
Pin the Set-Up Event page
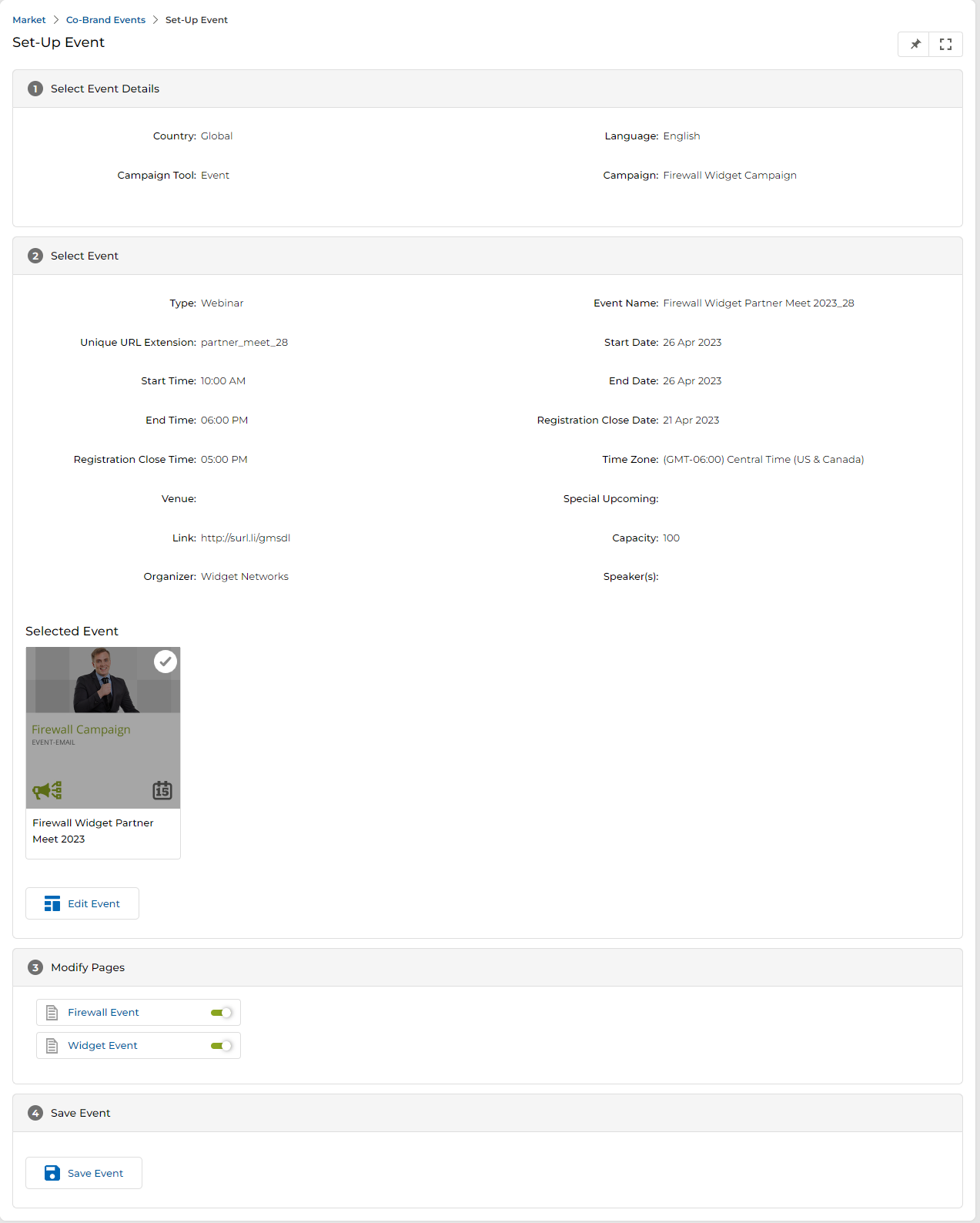coord(915,45)
